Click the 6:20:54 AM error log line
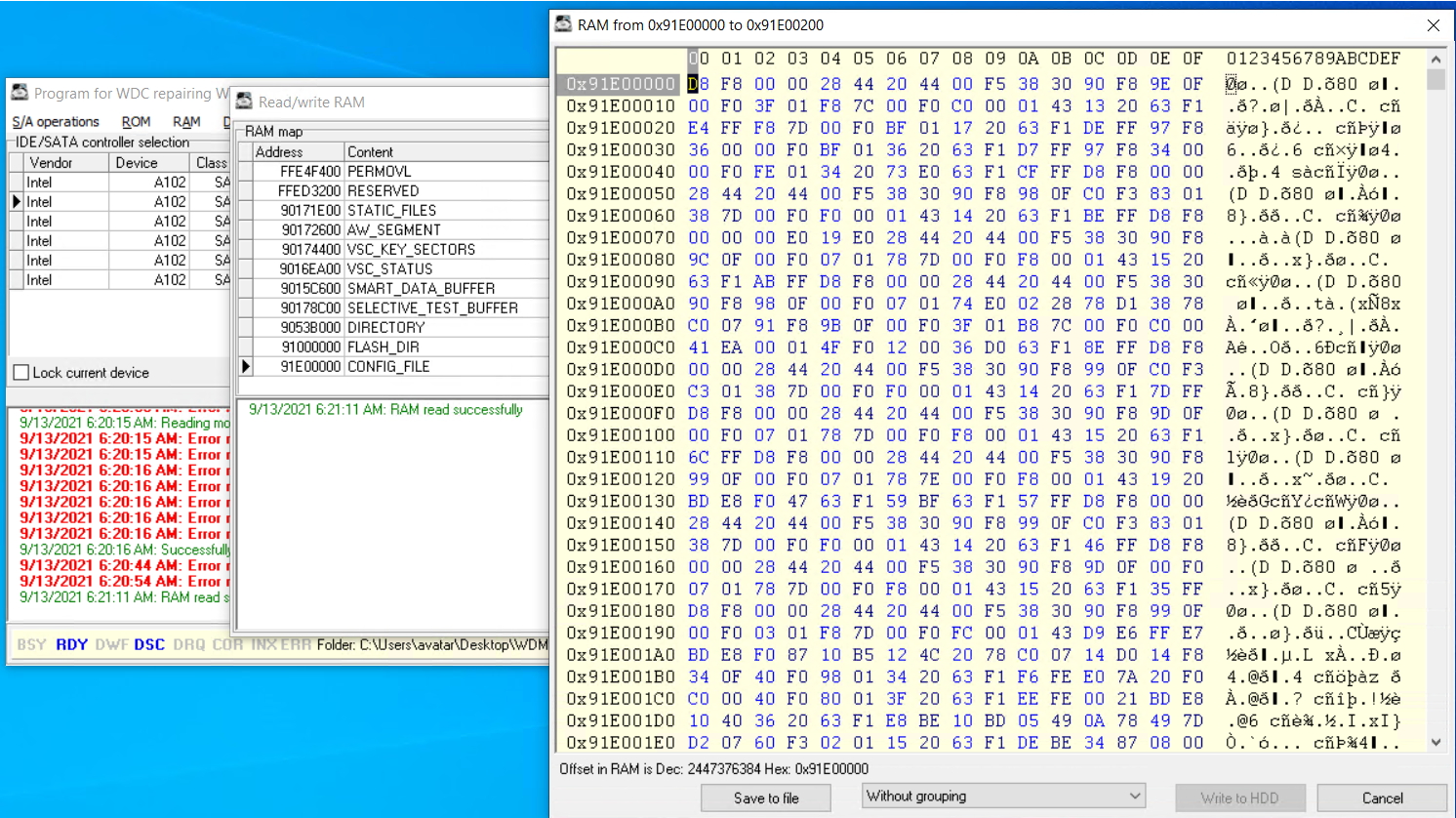The width and height of the screenshot is (1456, 818). click(124, 582)
